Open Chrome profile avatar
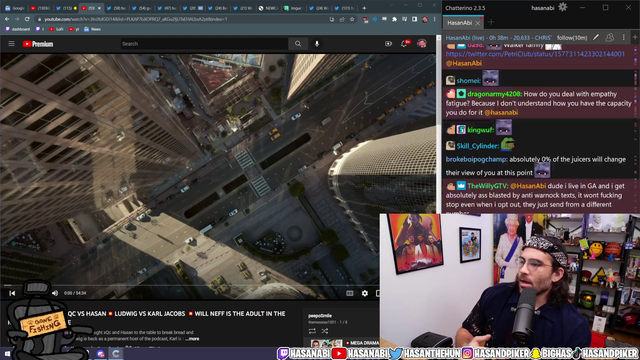Viewport: 640px width, 360px height. 424,19
